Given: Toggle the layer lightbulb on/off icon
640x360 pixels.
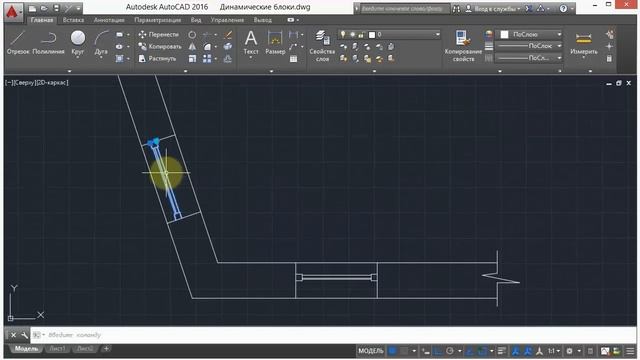Looking at the screenshot, I should (x=343, y=35).
